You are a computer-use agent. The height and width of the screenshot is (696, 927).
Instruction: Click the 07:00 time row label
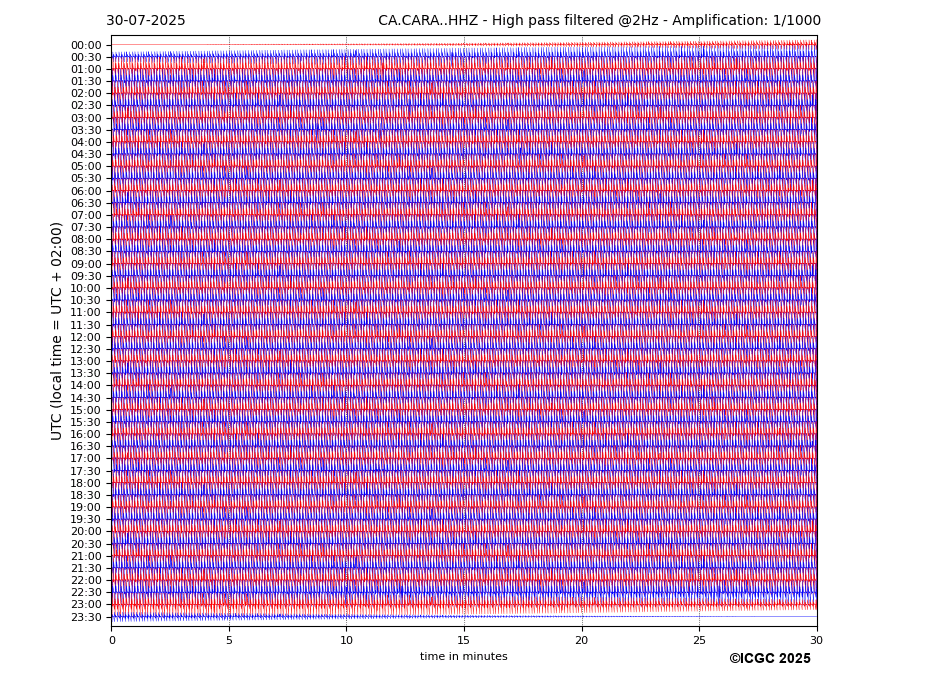86,215
